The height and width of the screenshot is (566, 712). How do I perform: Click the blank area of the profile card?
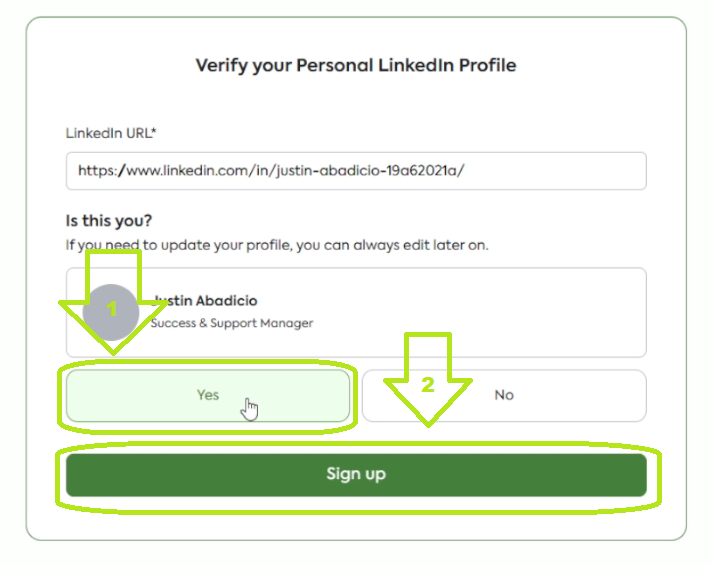click(x=480, y=312)
